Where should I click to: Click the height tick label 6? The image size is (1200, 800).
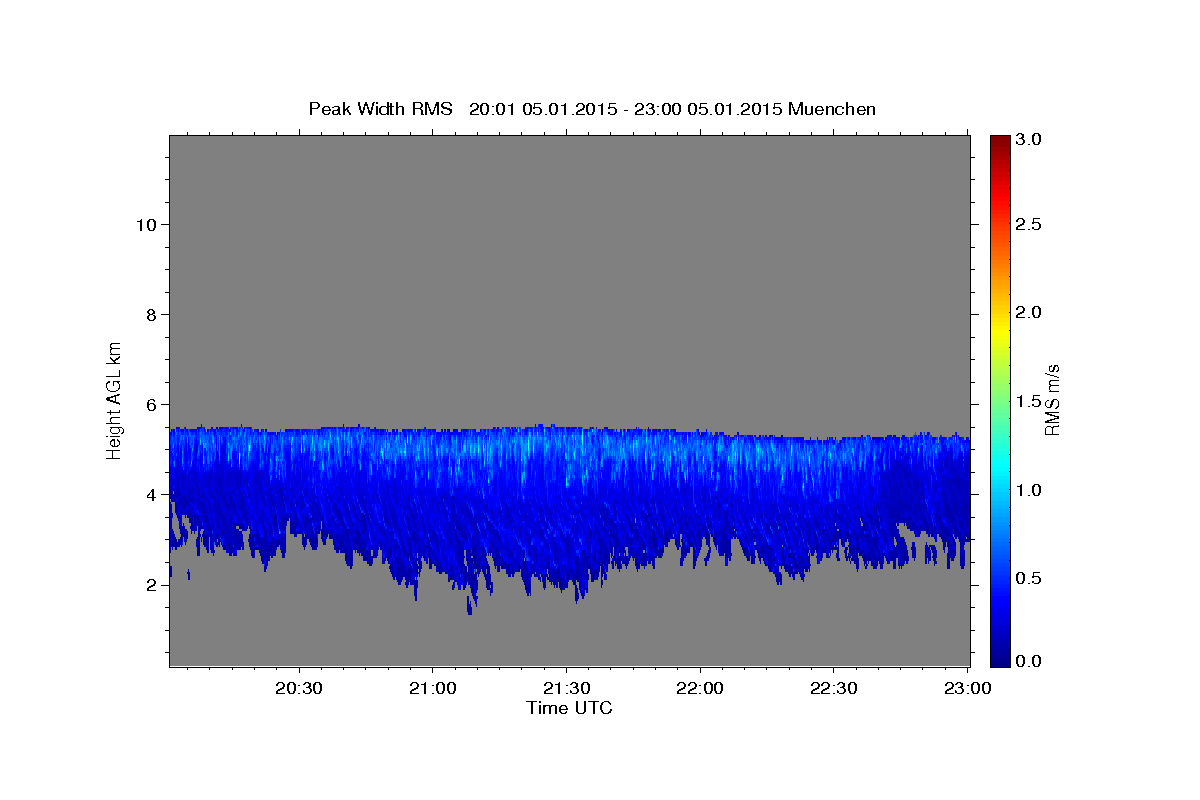[x=152, y=404]
